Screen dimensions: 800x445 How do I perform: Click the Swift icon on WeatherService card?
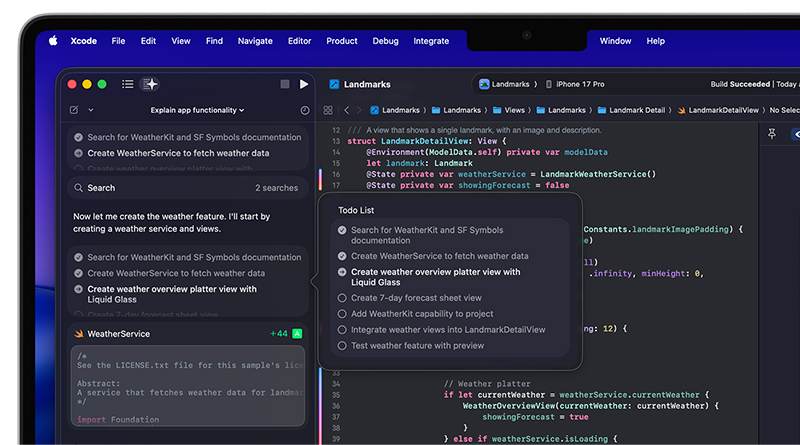coord(79,334)
